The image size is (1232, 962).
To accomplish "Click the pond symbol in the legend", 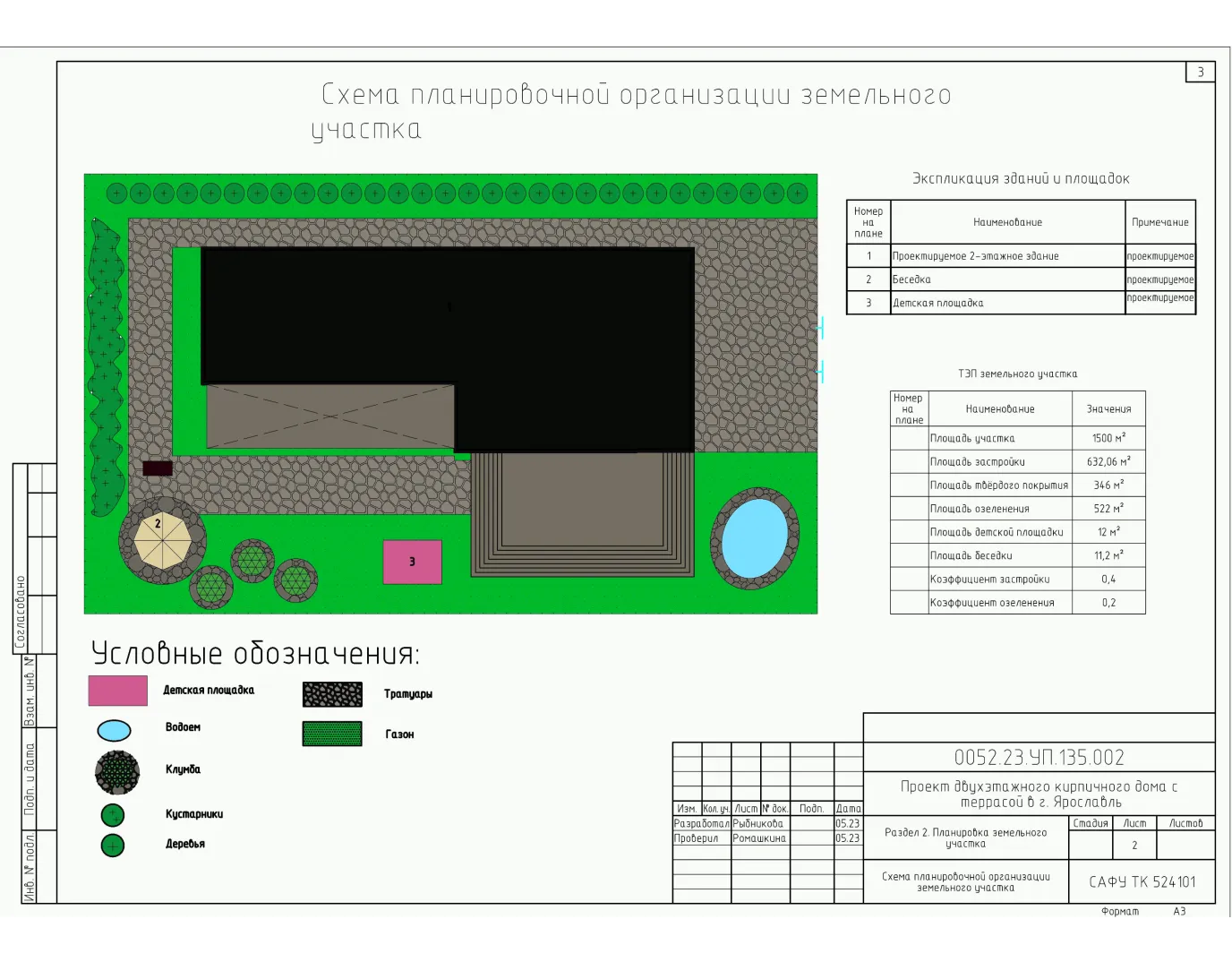I will [x=114, y=731].
